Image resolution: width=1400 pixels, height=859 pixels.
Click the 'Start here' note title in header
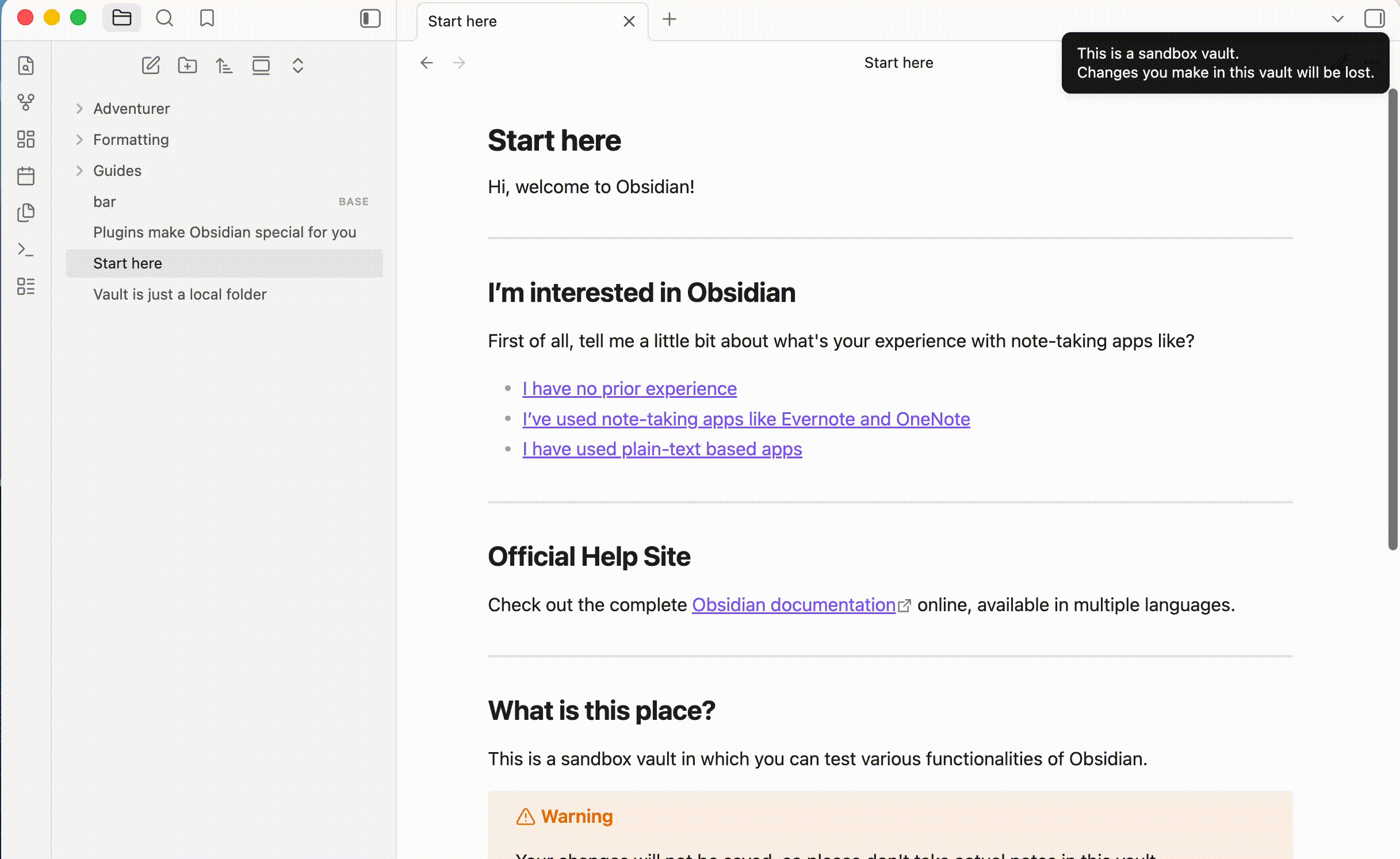[x=898, y=63]
